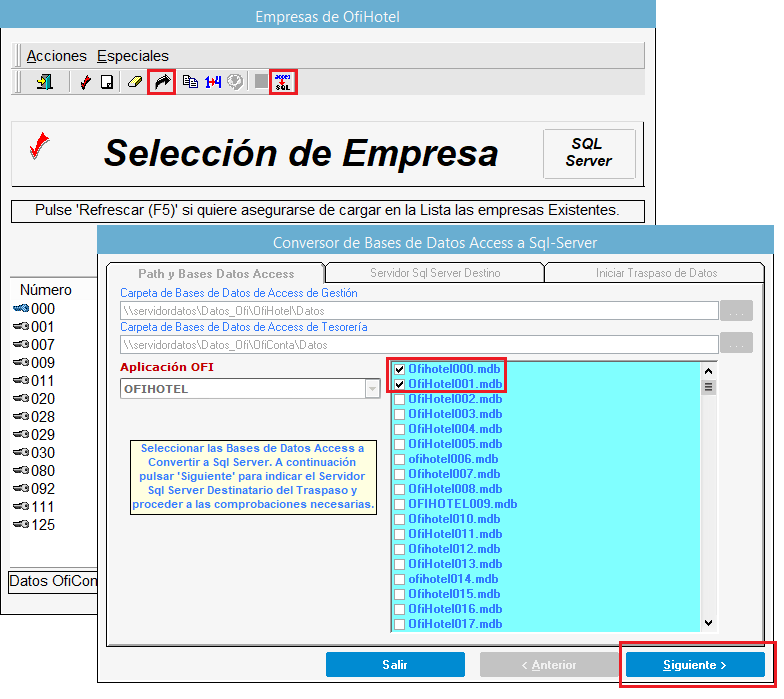Check OfiHotel002.mdb checkbox
This screenshot has height=699, width=784.
click(400, 400)
